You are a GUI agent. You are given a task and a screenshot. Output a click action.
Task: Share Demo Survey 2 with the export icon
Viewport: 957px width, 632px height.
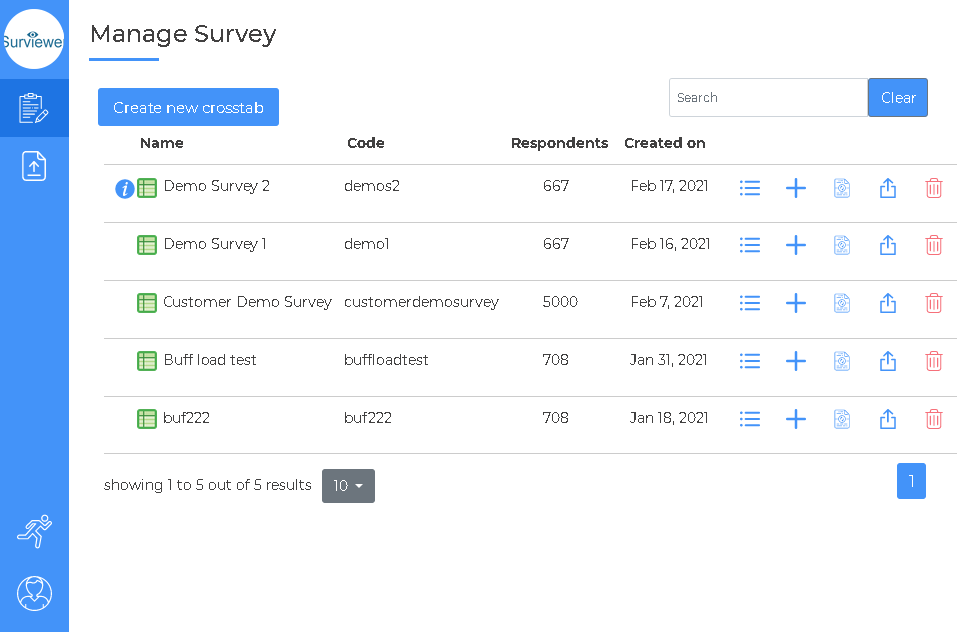tap(887, 188)
